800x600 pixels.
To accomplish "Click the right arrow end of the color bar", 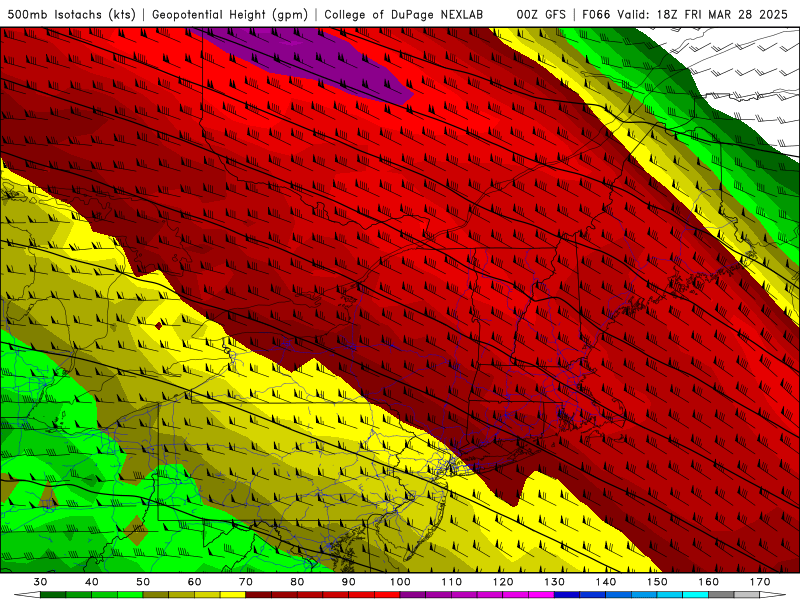I will click(773, 595).
